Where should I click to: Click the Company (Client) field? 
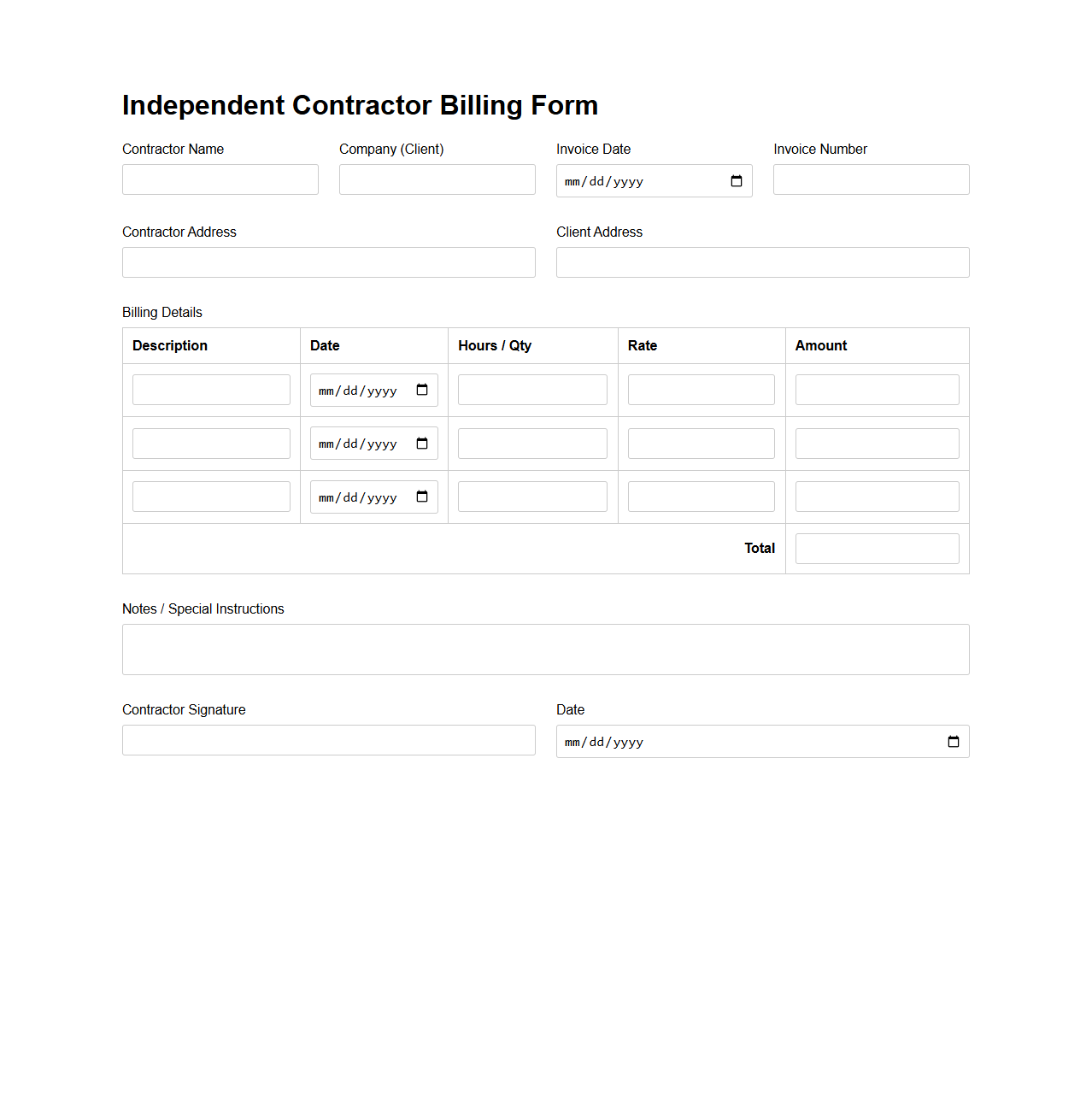437,179
